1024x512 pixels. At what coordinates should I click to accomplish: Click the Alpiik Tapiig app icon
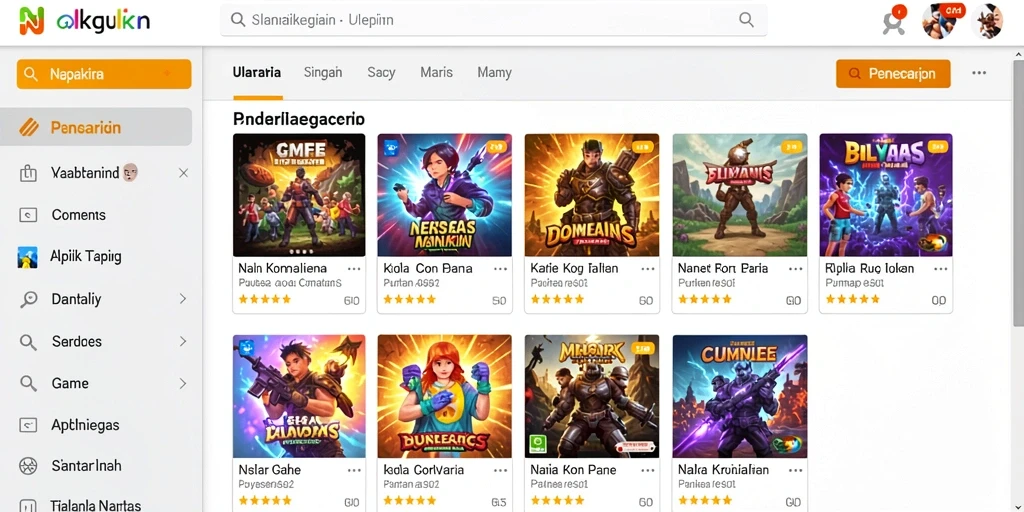pyautogui.click(x=27, y=257)
